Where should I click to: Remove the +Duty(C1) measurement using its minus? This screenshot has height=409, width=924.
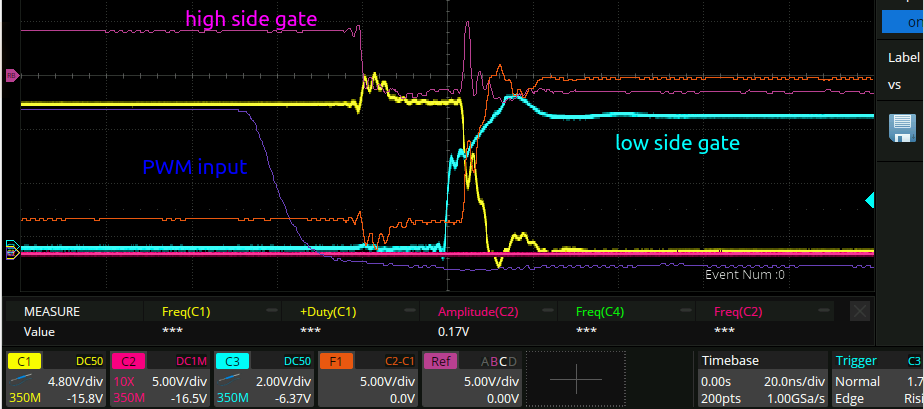(410, 311)
